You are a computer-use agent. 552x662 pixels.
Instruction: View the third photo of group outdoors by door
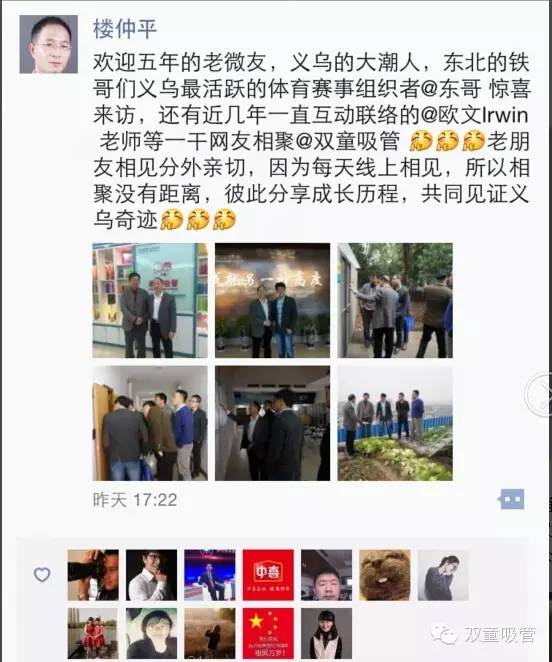395,300
